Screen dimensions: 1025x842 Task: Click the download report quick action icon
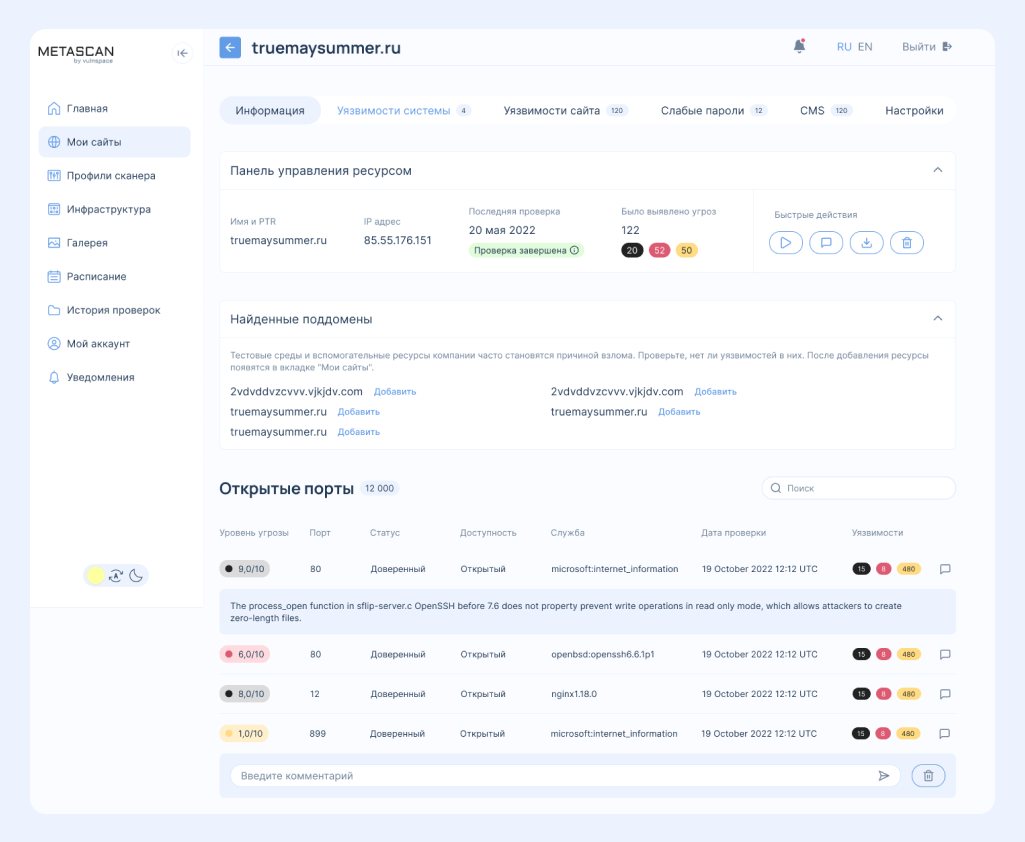866,242
